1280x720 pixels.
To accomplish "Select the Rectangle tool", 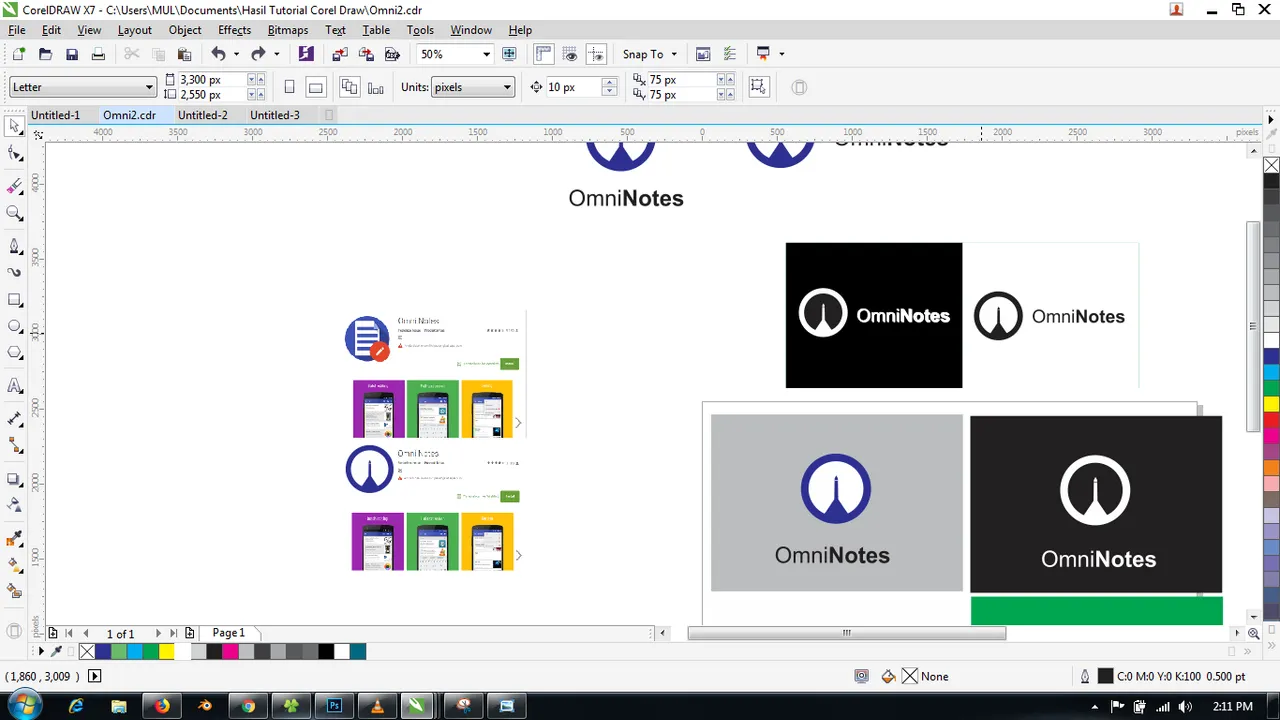I will point(14,300).
